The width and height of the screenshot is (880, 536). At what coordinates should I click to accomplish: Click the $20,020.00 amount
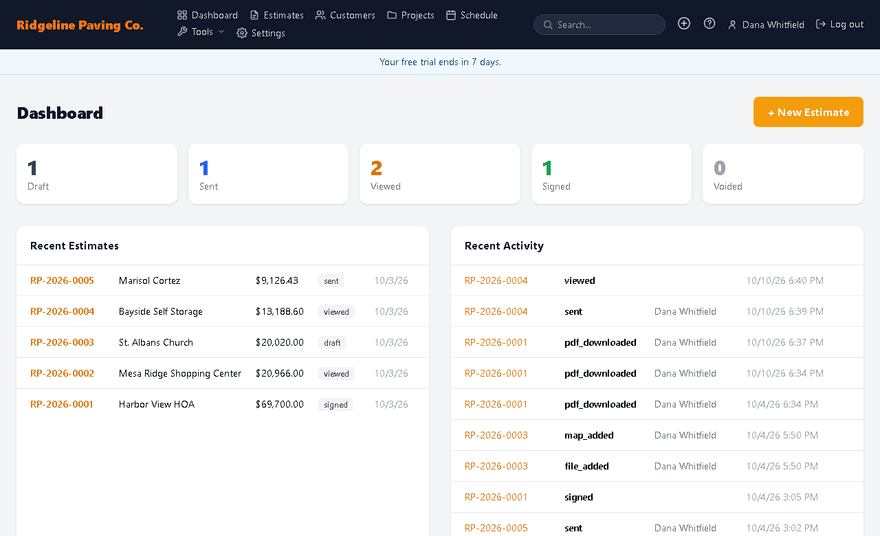(279, 342)
